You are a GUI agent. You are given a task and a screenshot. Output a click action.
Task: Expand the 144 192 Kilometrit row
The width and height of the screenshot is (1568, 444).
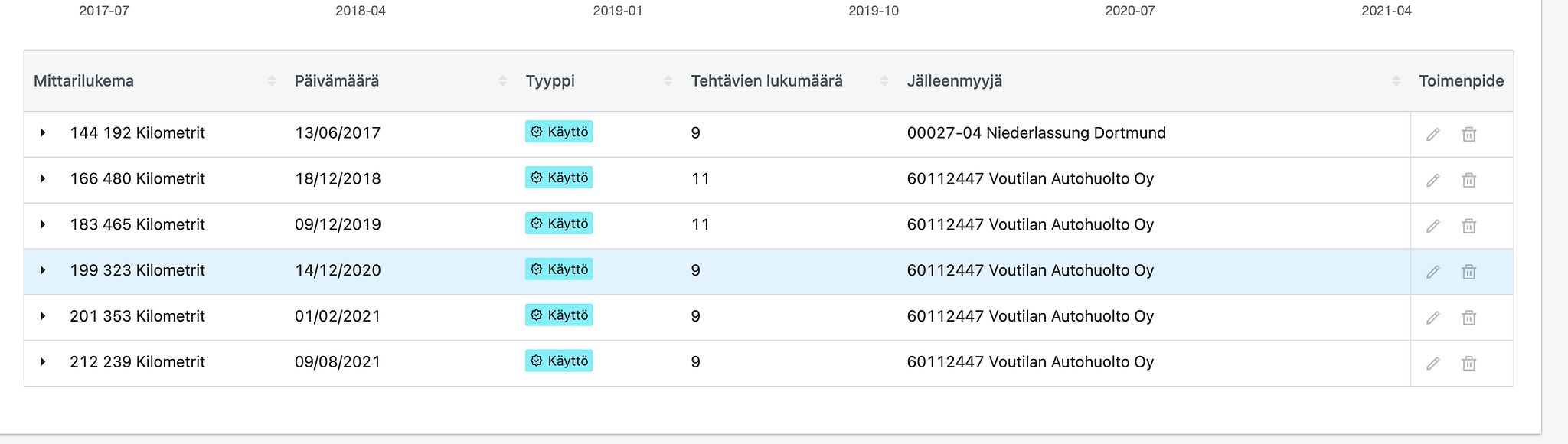pyautogui.click(x=43, y=132)
